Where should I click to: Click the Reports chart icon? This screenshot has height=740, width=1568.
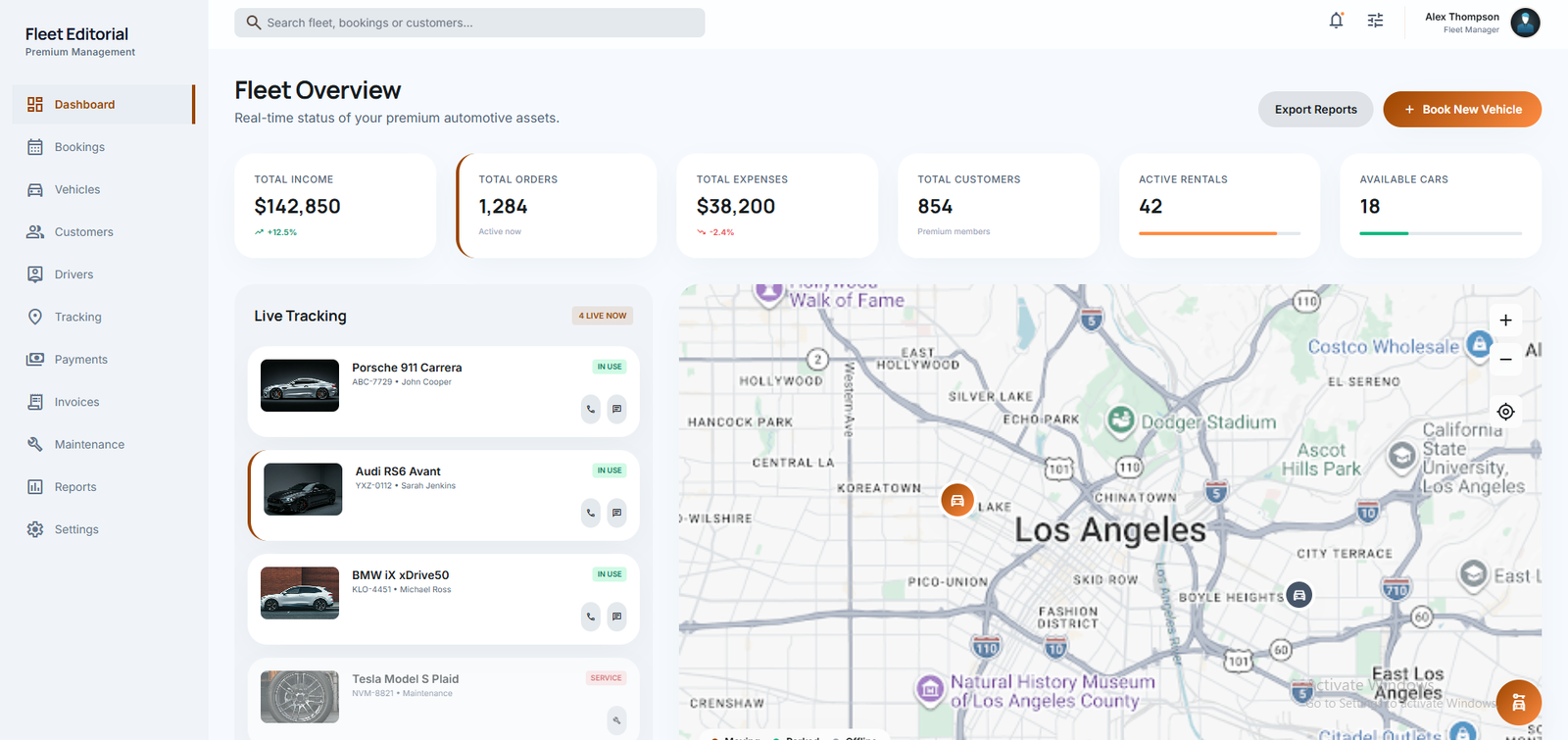(x=35, y=487)
